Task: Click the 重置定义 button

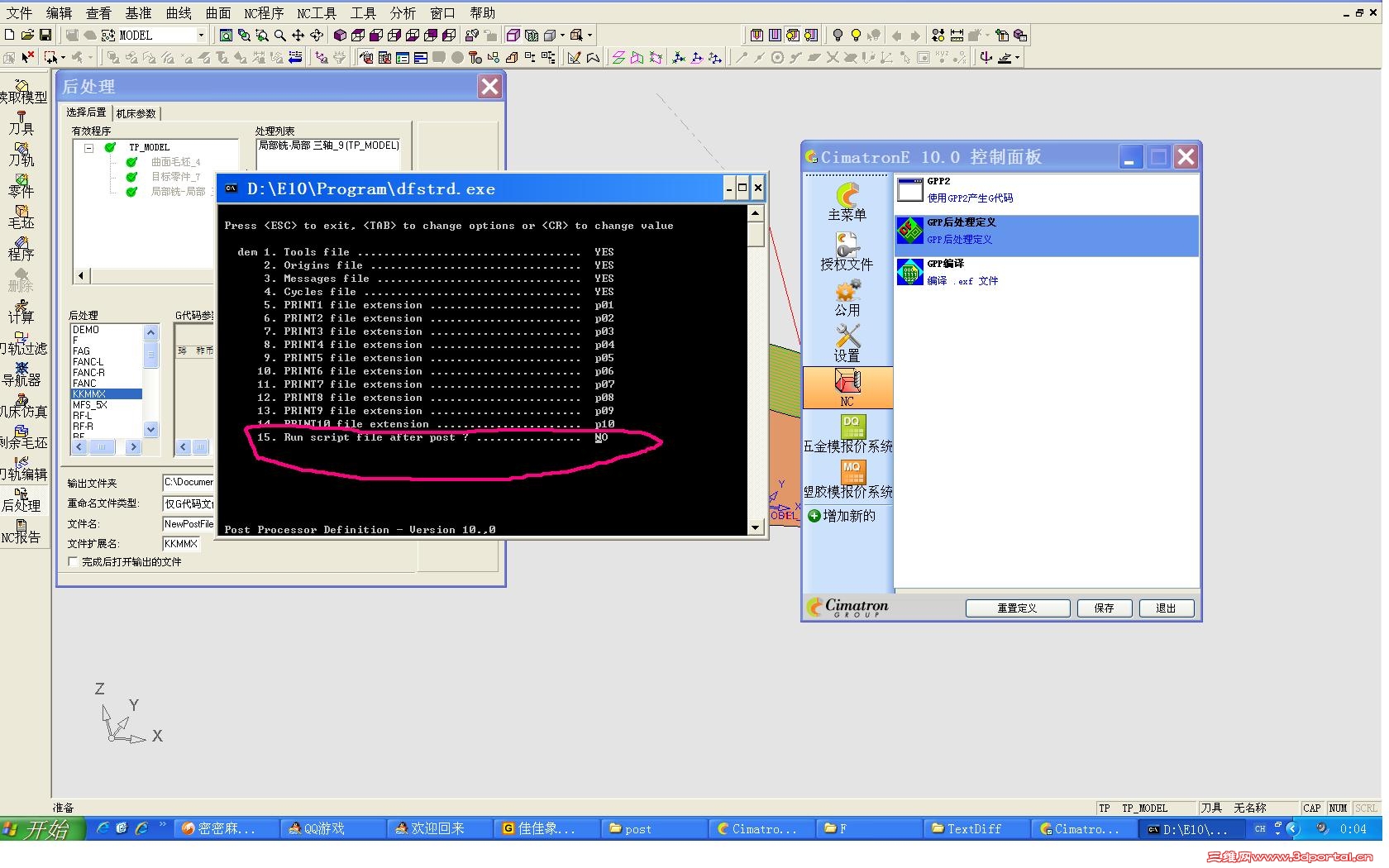Action: 1017,608
